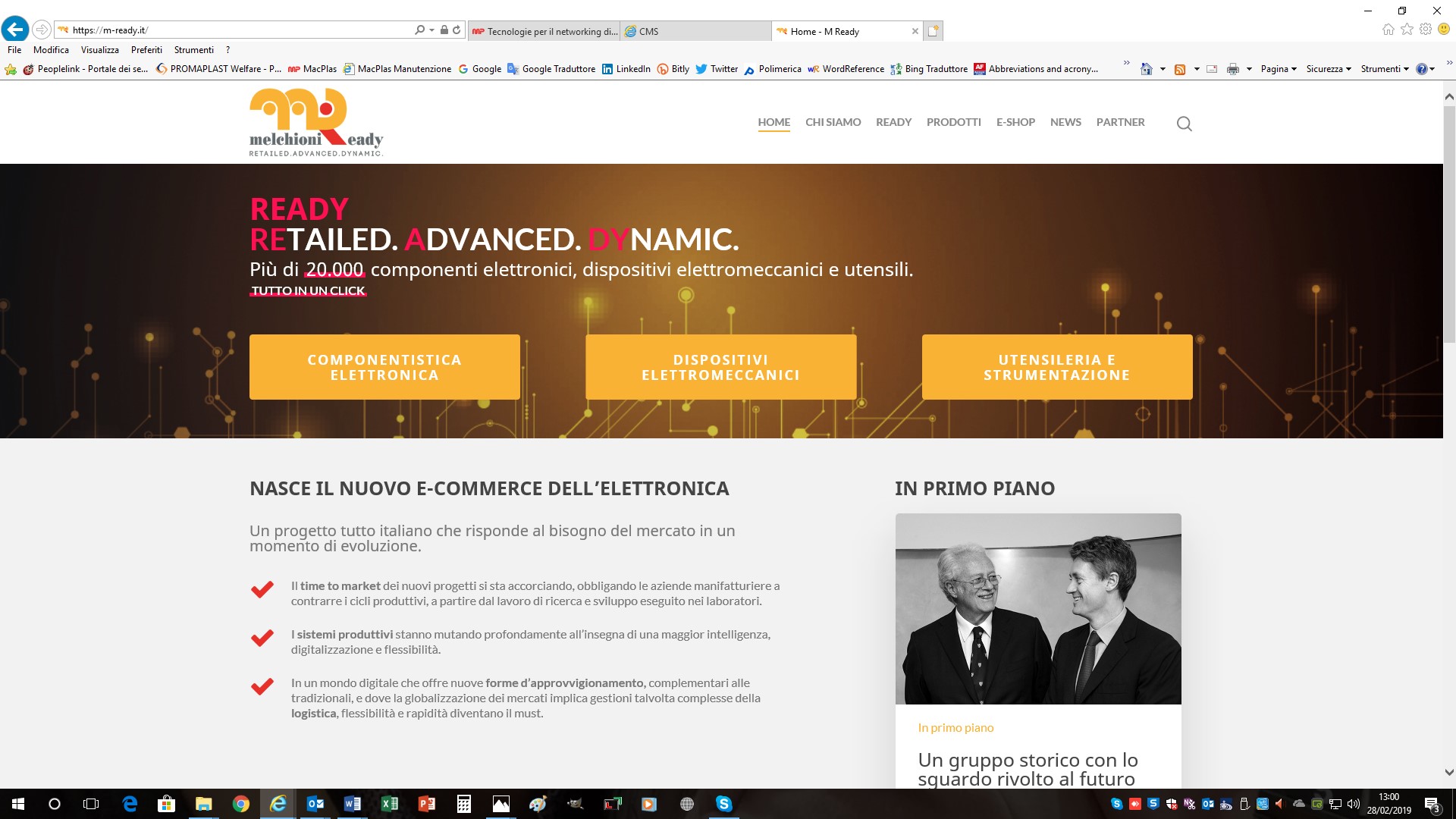The height and width of the screenshot is (819, 1456).
Task: Expand the RSS feeds dropdown arrow
Action: coord(1197,69)
